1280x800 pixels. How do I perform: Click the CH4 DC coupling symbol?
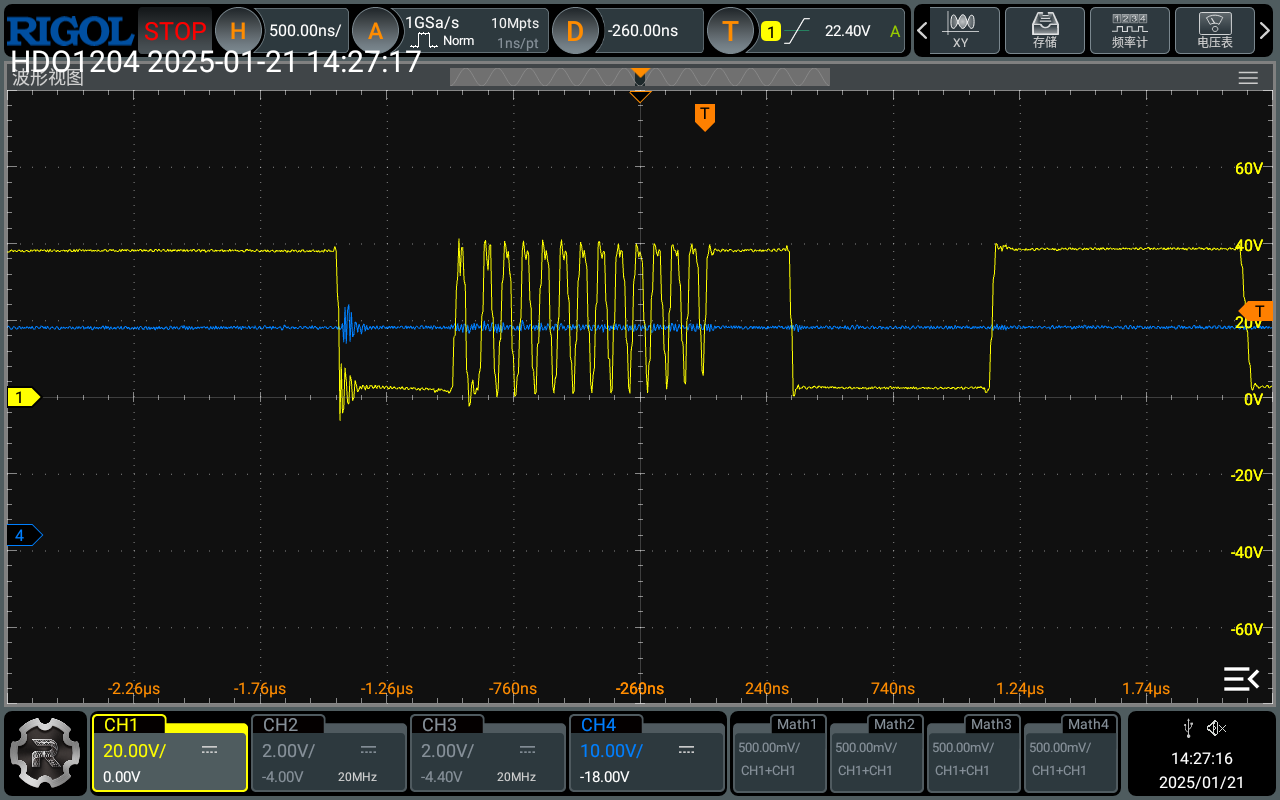[686, 751]
